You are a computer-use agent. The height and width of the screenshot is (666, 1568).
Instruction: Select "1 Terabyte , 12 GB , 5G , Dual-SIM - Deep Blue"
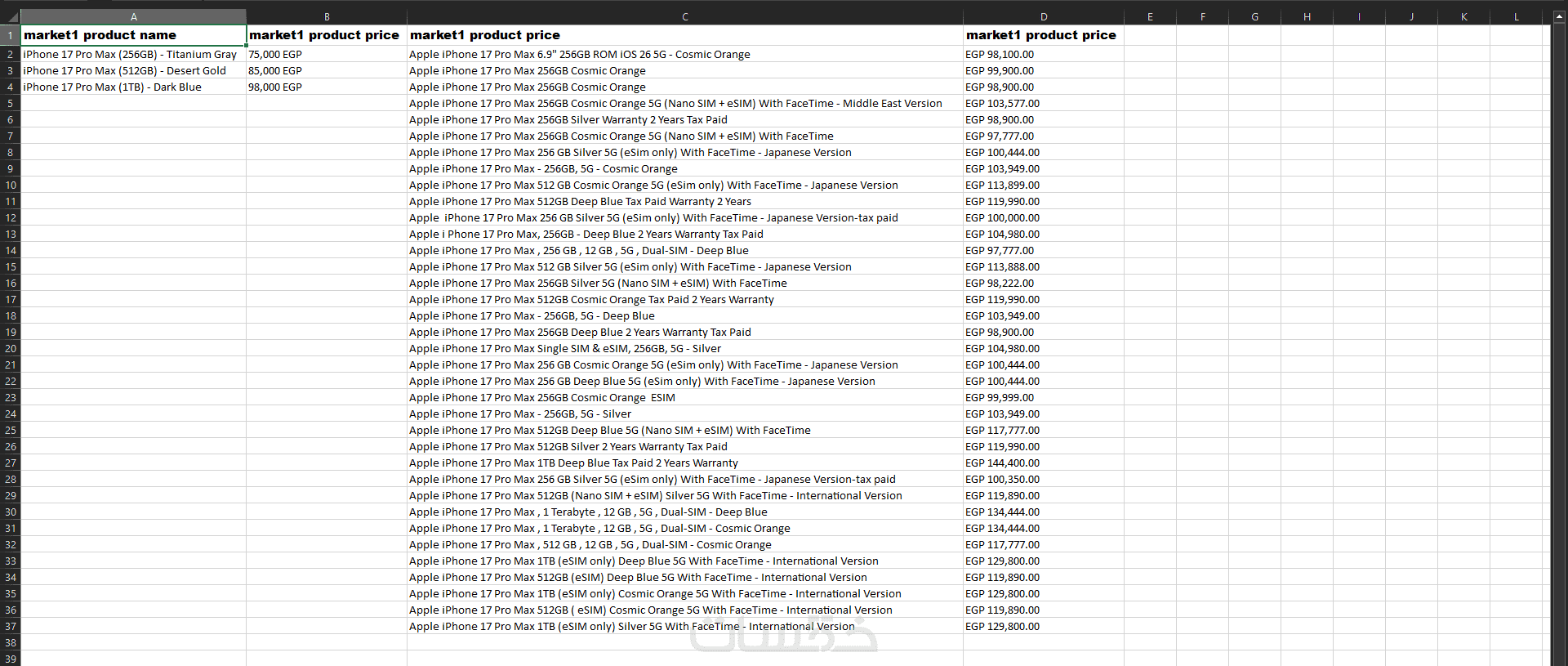point(685,512)
